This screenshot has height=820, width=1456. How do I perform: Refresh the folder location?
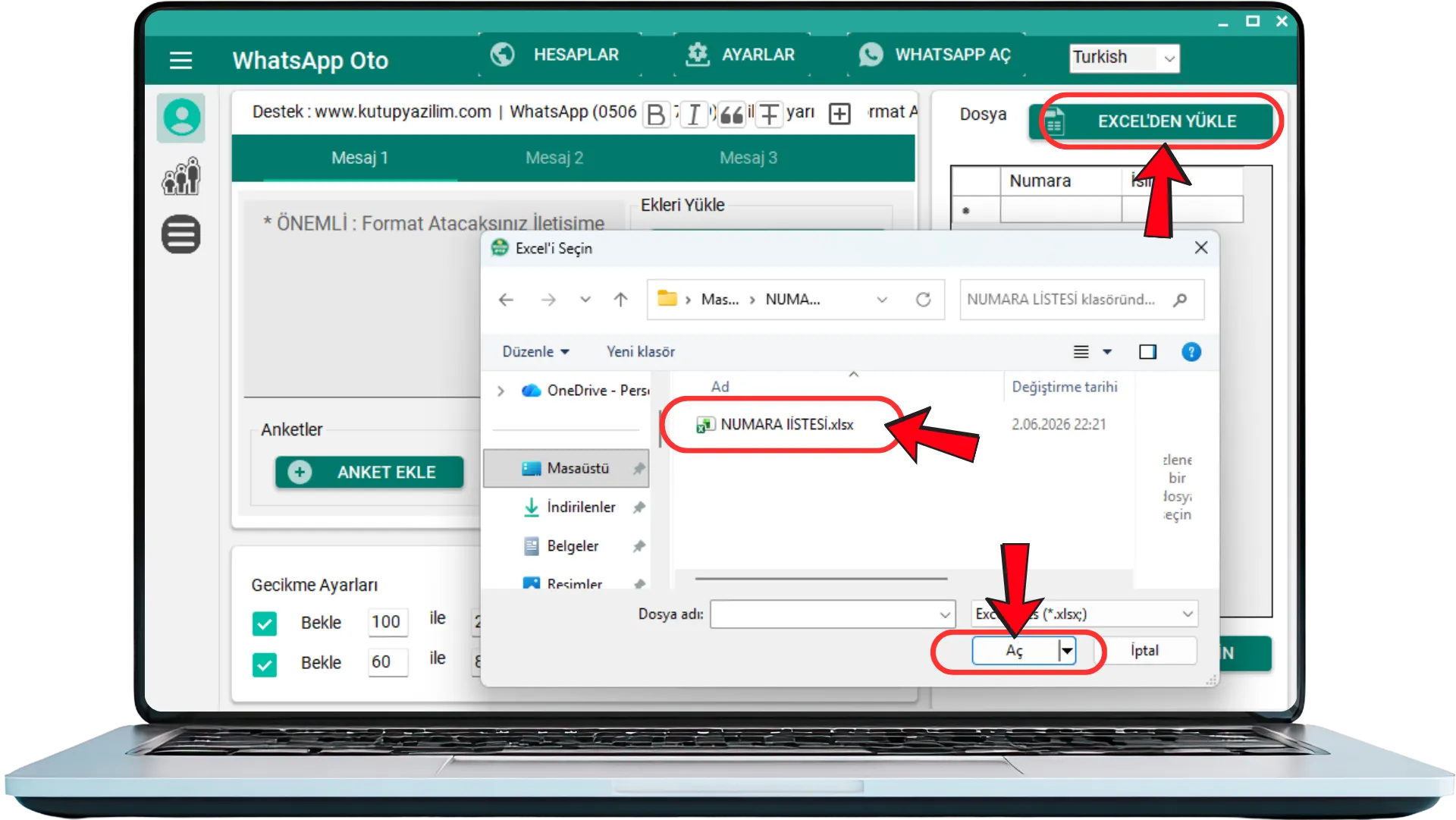coord(923,300)
